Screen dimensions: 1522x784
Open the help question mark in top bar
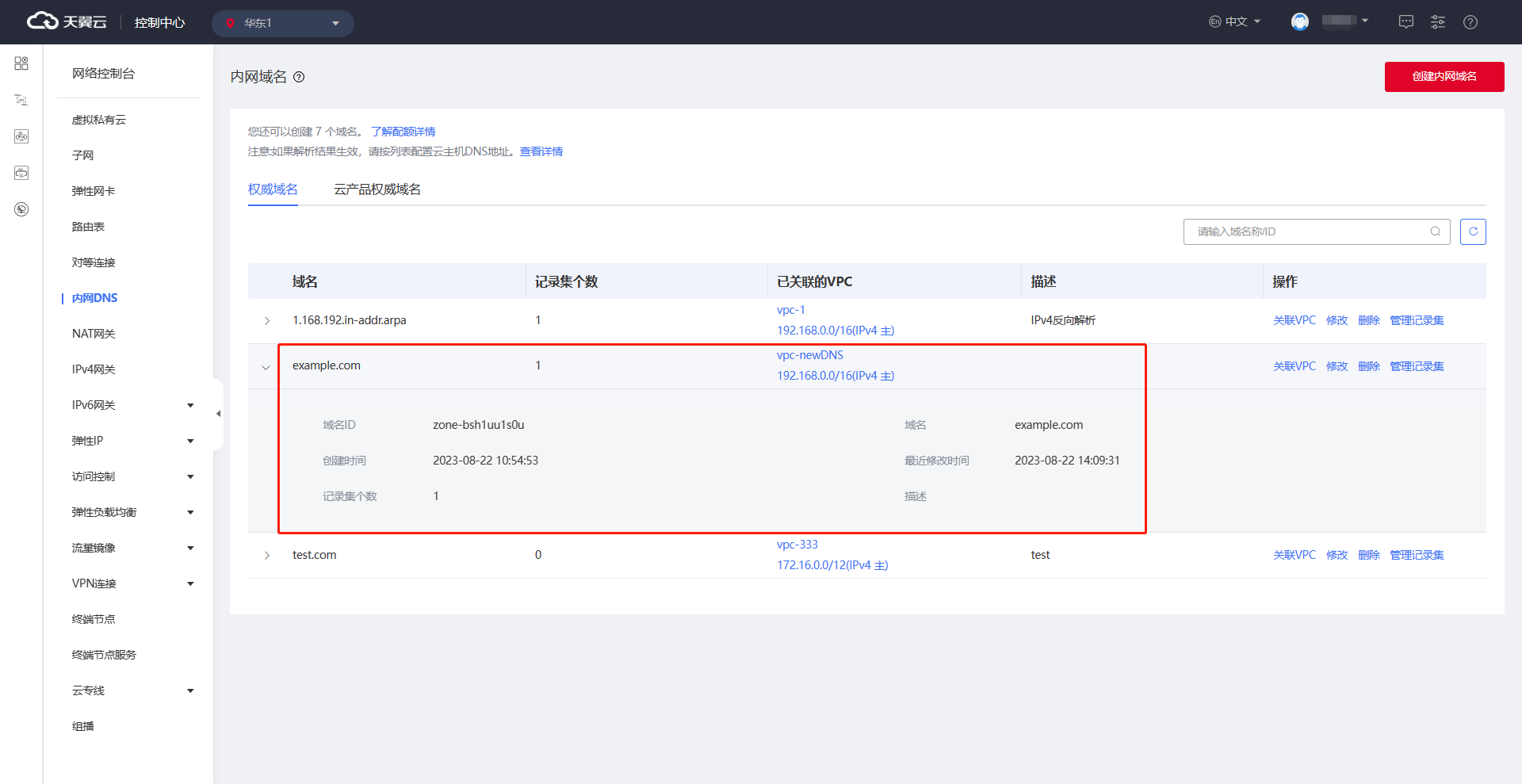(x=1470, y=22)
